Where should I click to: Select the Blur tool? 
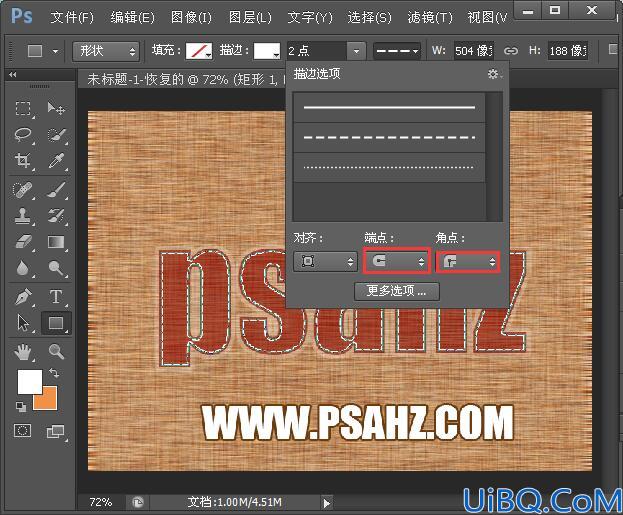tap(23, 268)
